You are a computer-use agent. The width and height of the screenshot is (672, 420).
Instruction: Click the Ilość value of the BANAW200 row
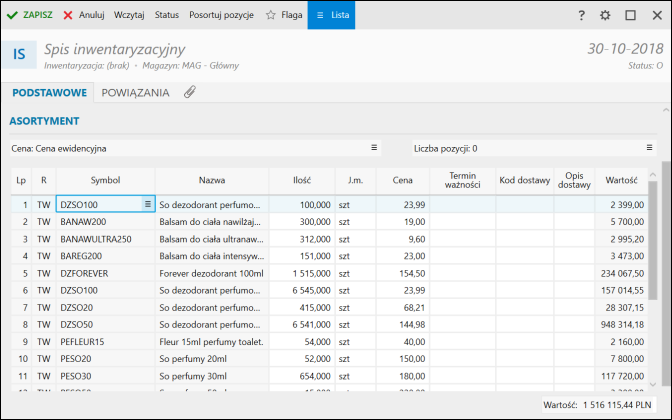point(315,221)
